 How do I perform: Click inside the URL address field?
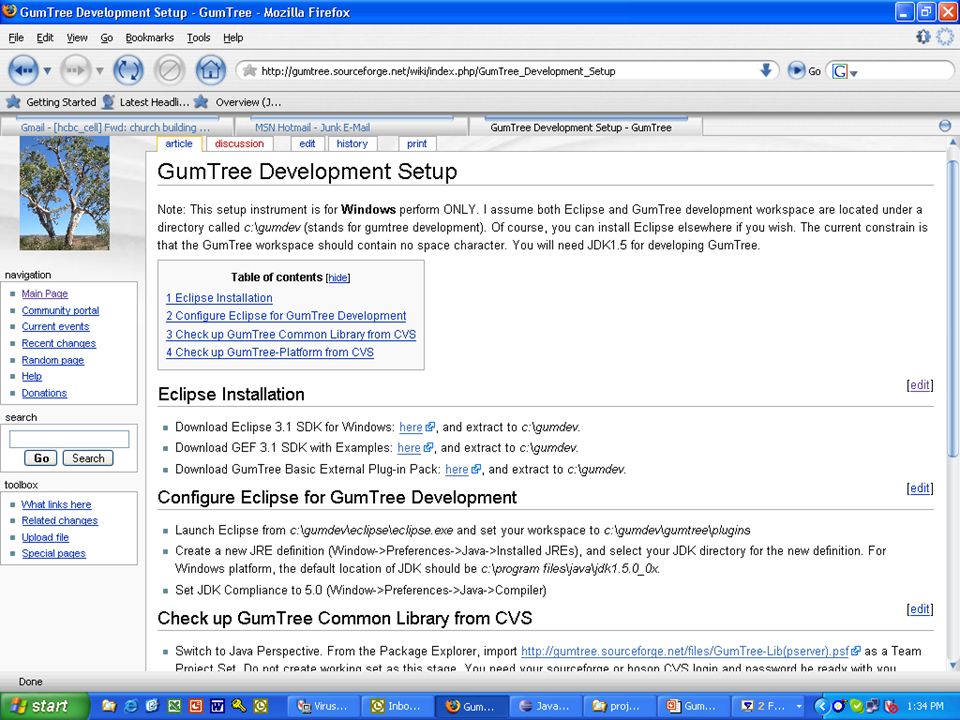click(507, 71)
